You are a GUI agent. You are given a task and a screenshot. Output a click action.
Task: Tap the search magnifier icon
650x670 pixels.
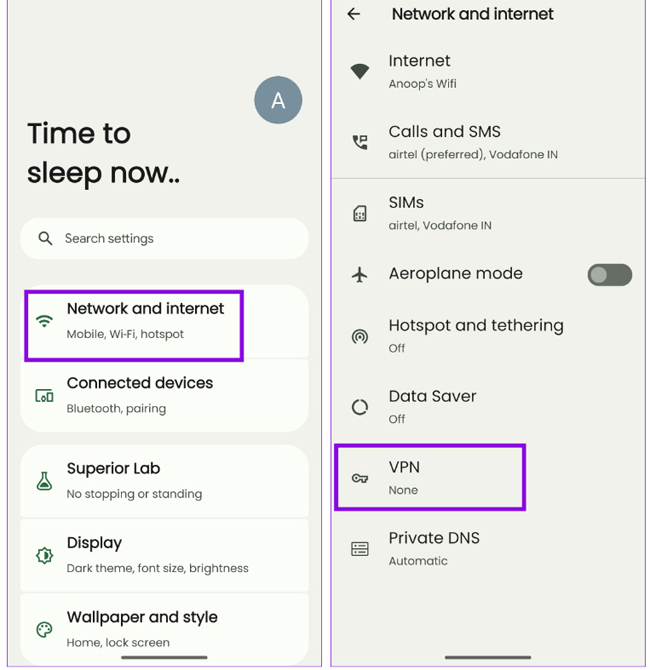45,239
